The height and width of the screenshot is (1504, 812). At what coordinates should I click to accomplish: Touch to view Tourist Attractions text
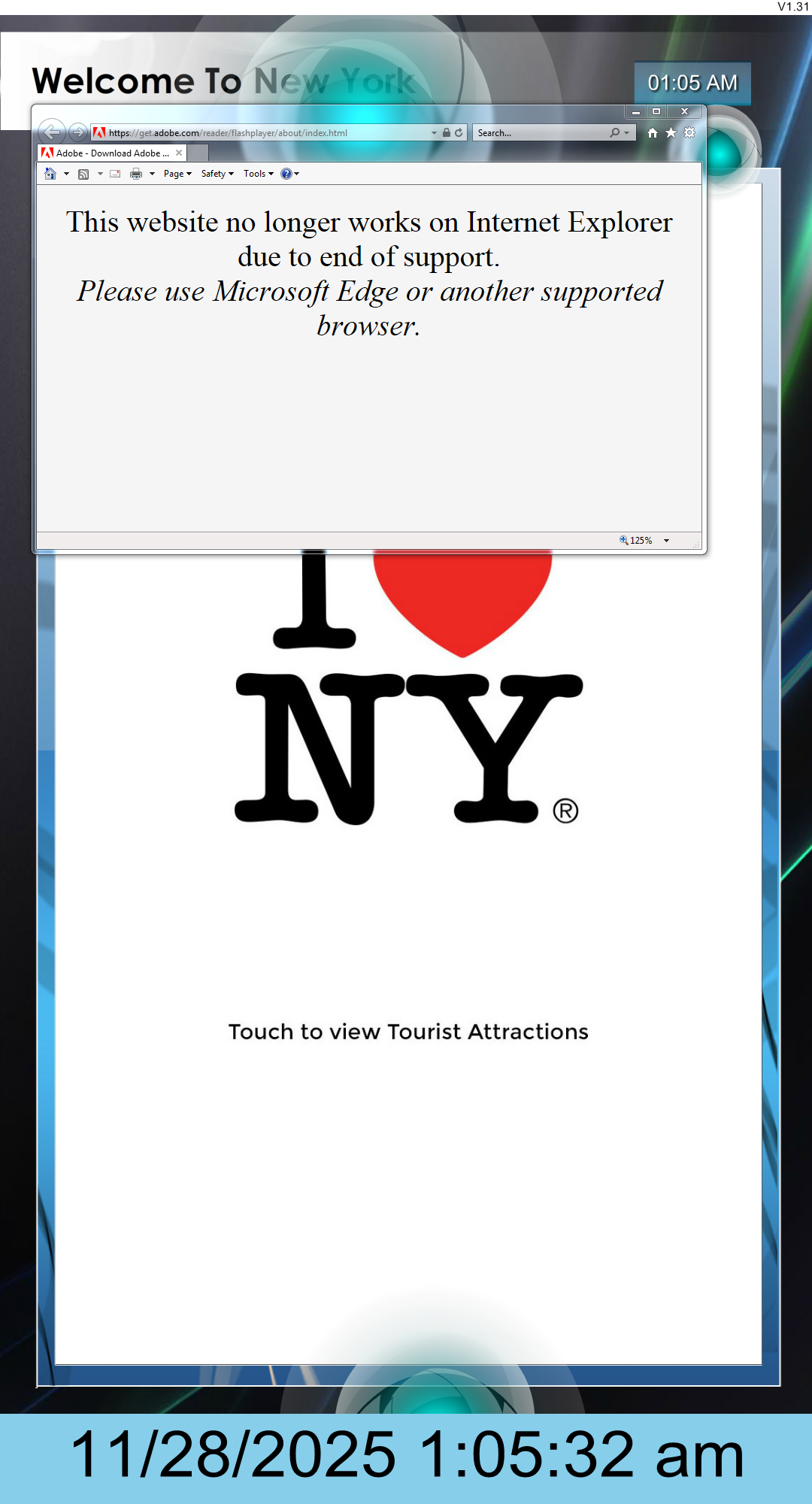[408, 1032]
